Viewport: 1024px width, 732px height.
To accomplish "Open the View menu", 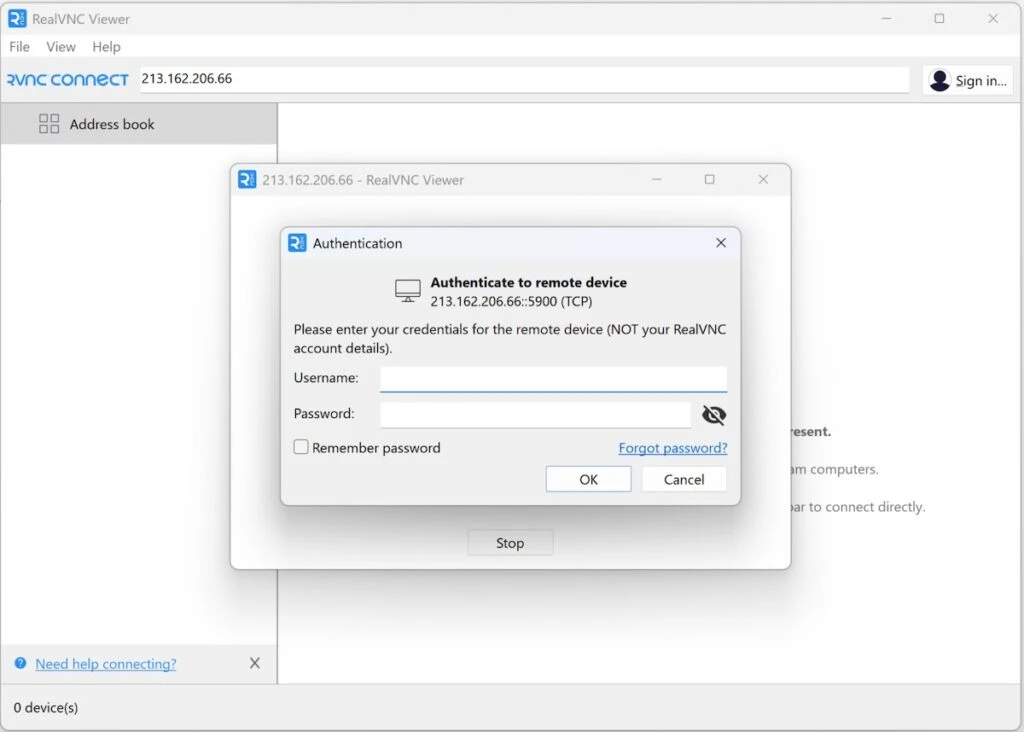I will coord(61,46).
